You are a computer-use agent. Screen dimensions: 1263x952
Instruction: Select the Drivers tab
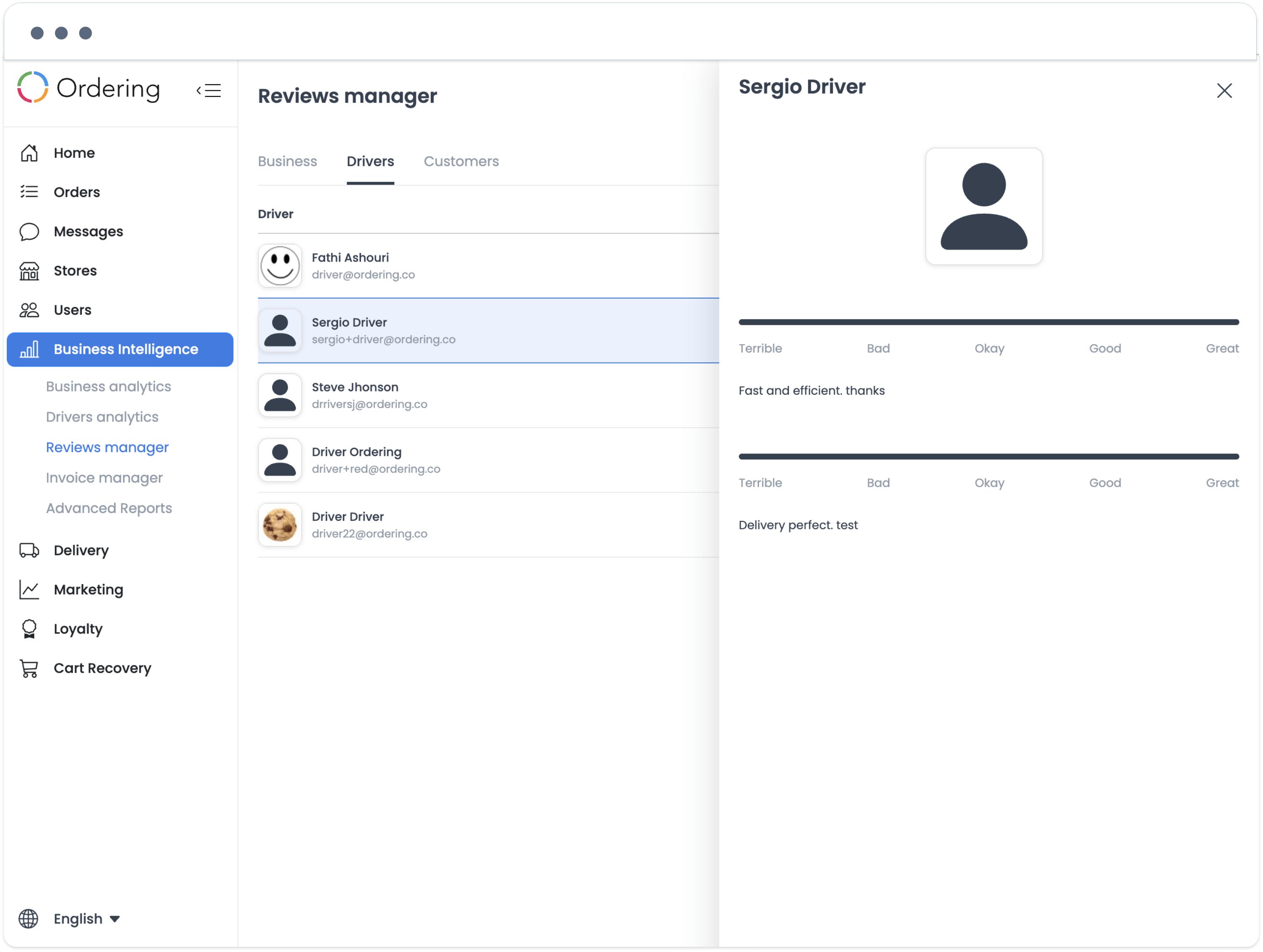pos(370,161)
